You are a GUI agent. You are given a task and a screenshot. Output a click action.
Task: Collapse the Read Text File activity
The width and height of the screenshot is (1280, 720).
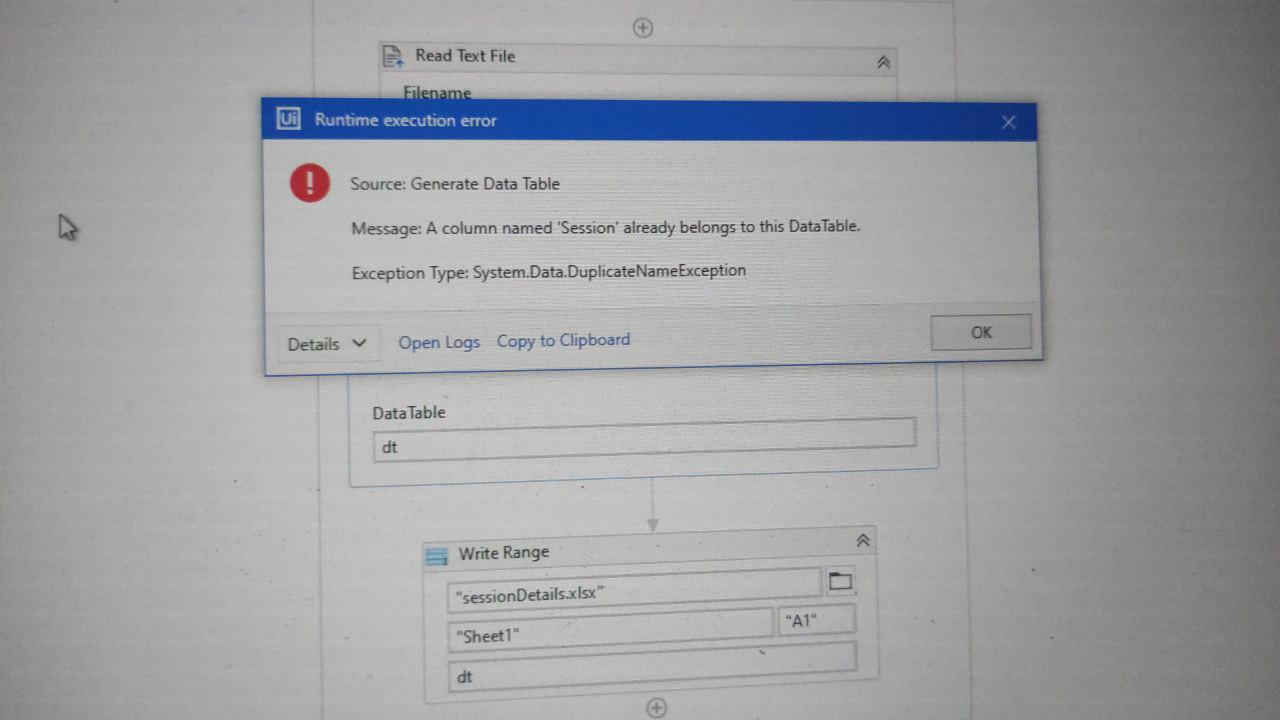(883, 62)
